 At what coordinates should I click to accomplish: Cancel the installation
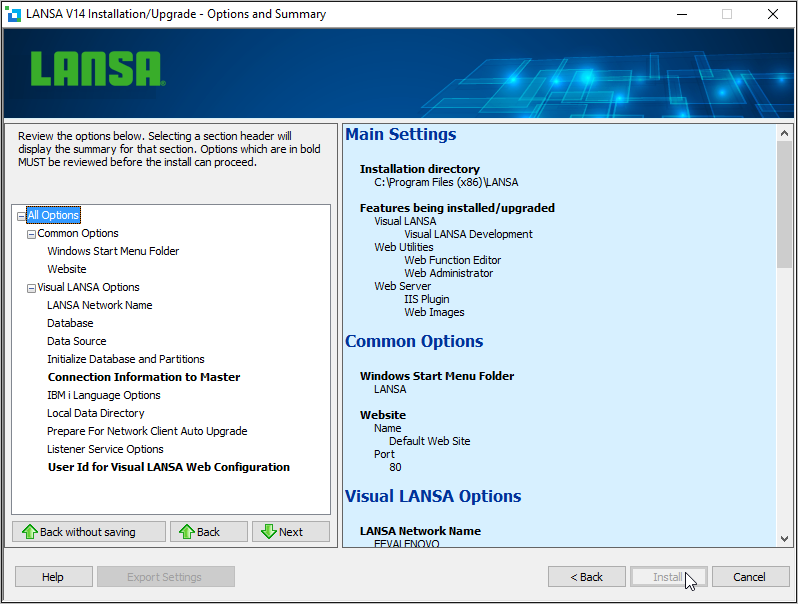tap(750, 577)
